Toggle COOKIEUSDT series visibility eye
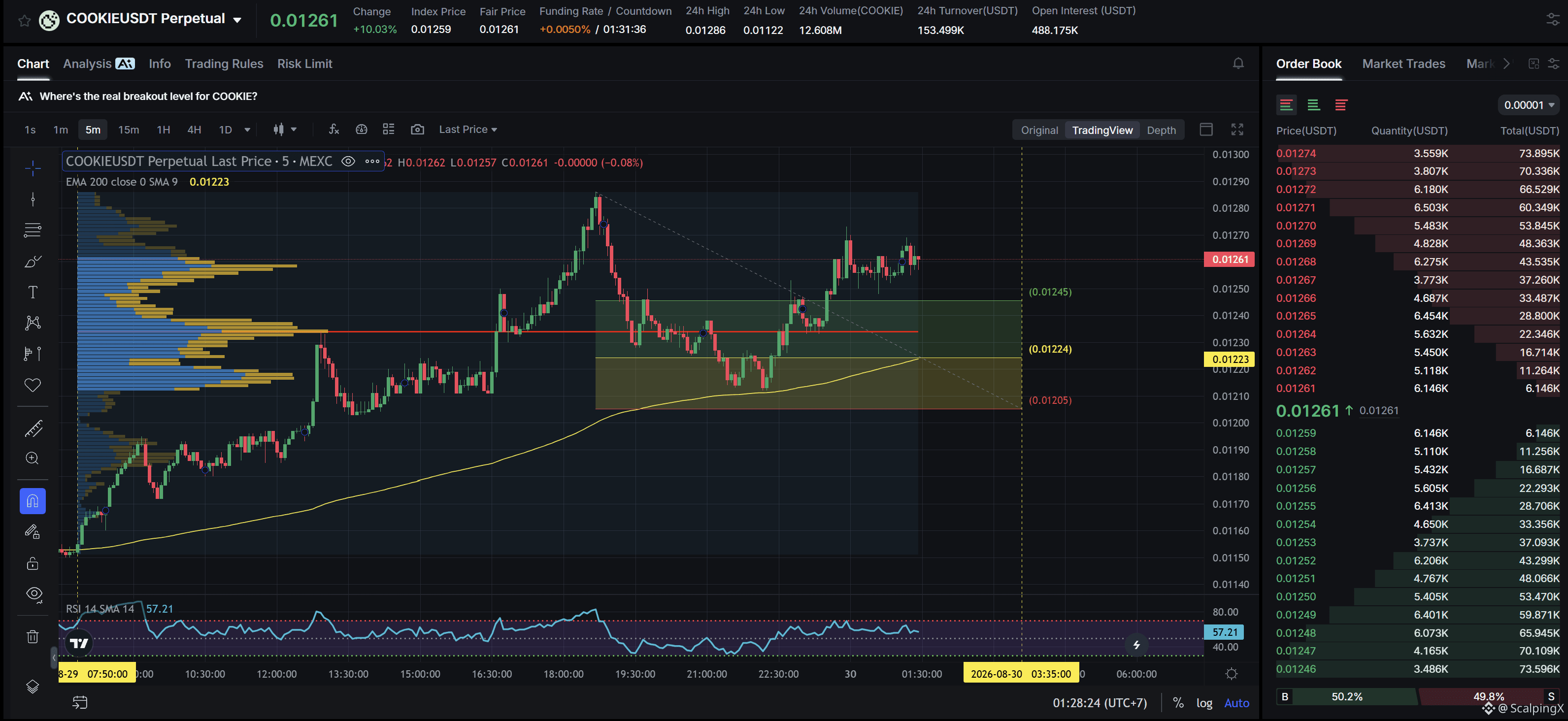Viewport: 1568px width, 721px height. tap(348, 161)
